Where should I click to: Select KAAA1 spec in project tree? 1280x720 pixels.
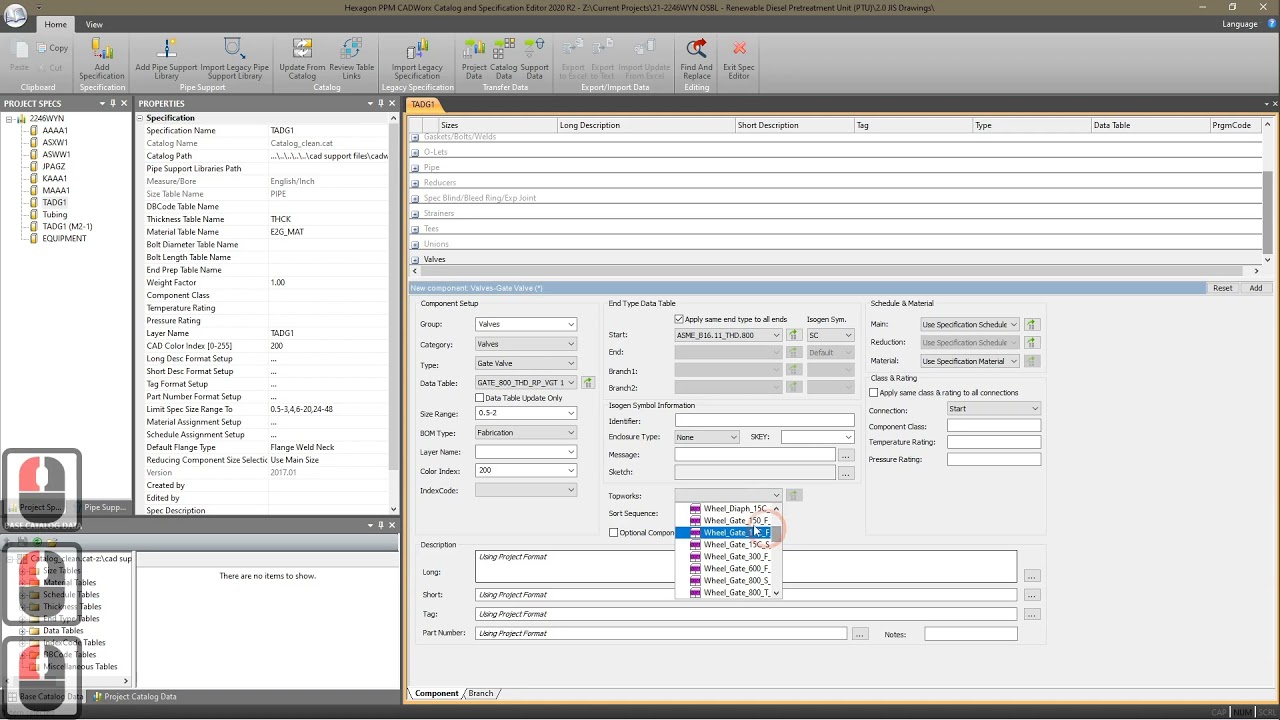click(55, 178)
